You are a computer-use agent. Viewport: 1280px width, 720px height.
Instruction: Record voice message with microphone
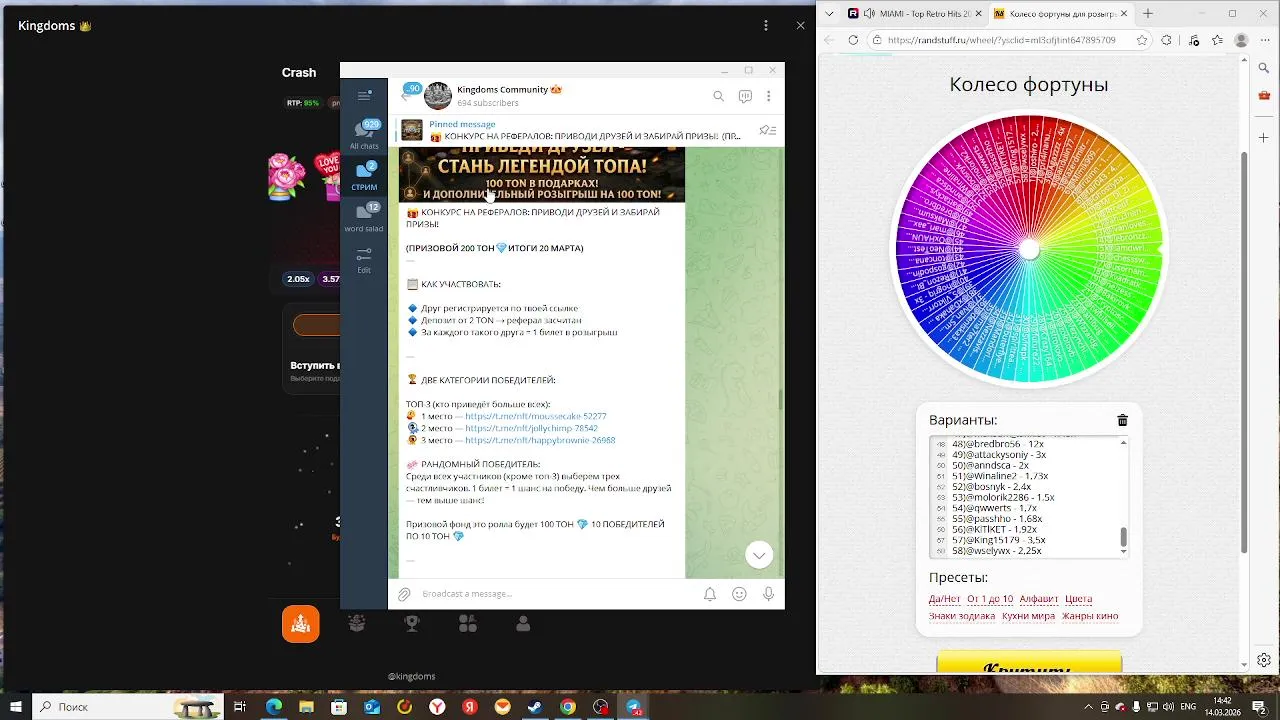[x=768, y=594]
